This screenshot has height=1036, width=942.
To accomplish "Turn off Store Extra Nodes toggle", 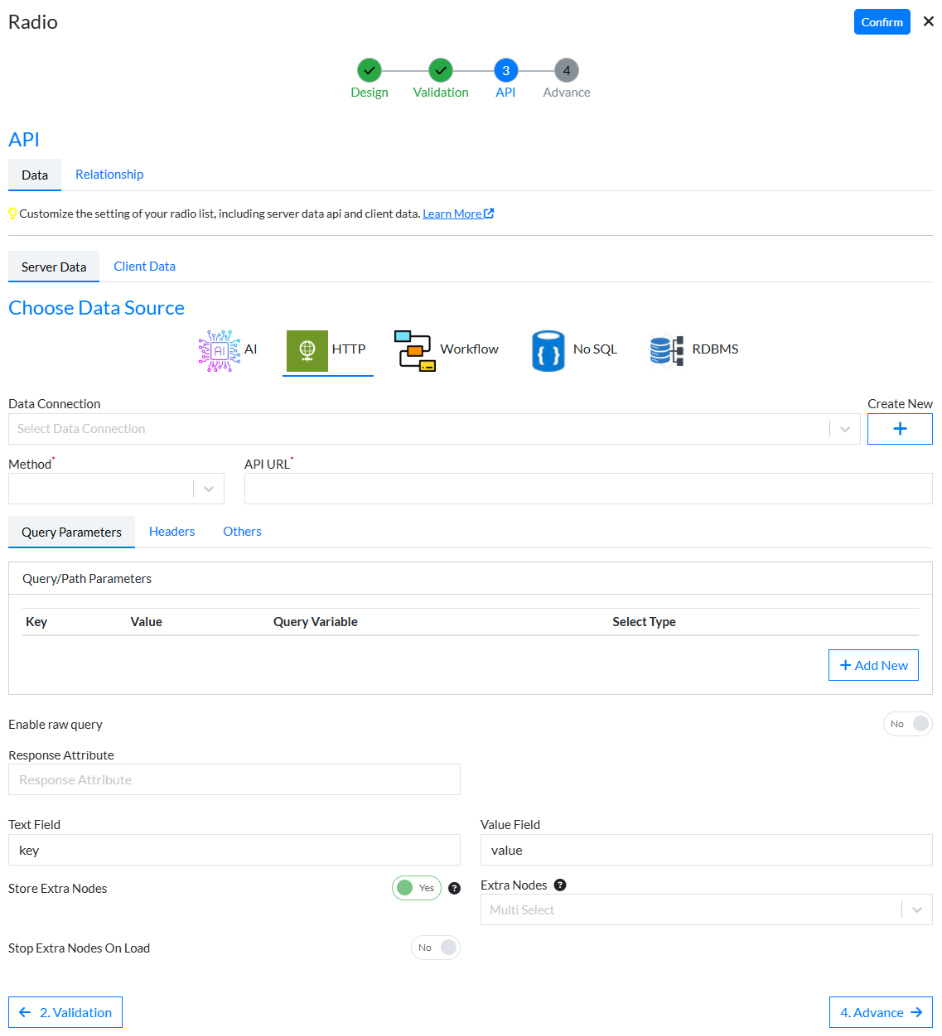I will pyautogui.click(x=416, y=888).
